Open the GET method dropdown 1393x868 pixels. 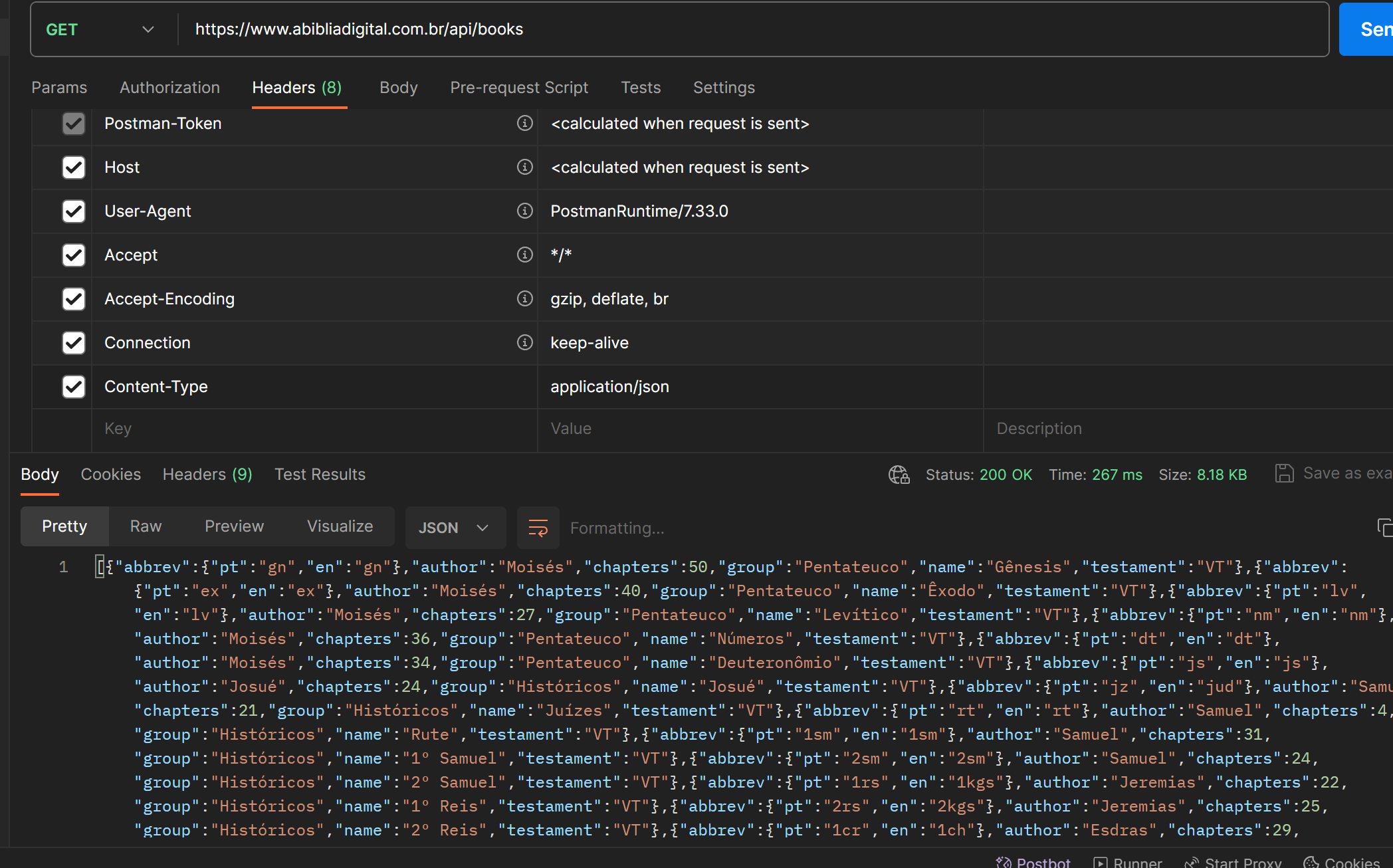point(148,29)
